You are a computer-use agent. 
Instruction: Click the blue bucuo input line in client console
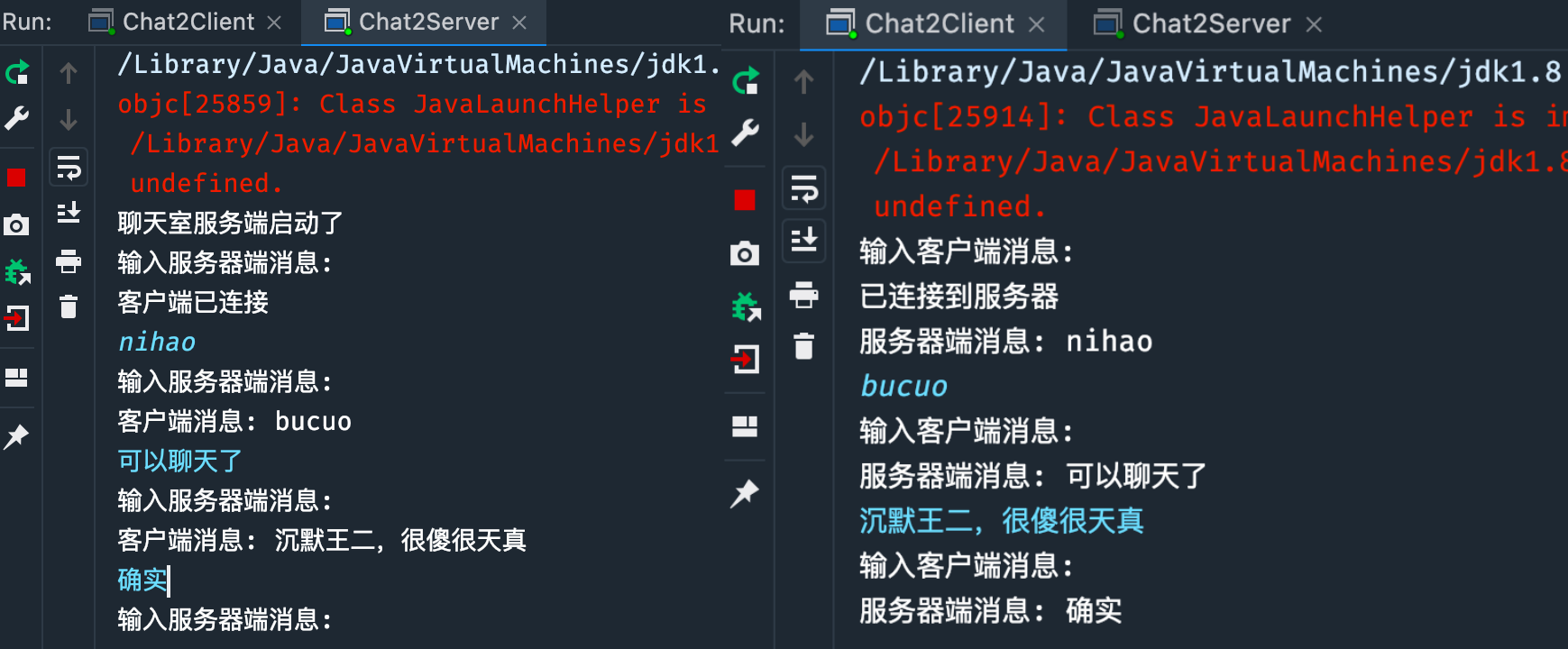903,387
